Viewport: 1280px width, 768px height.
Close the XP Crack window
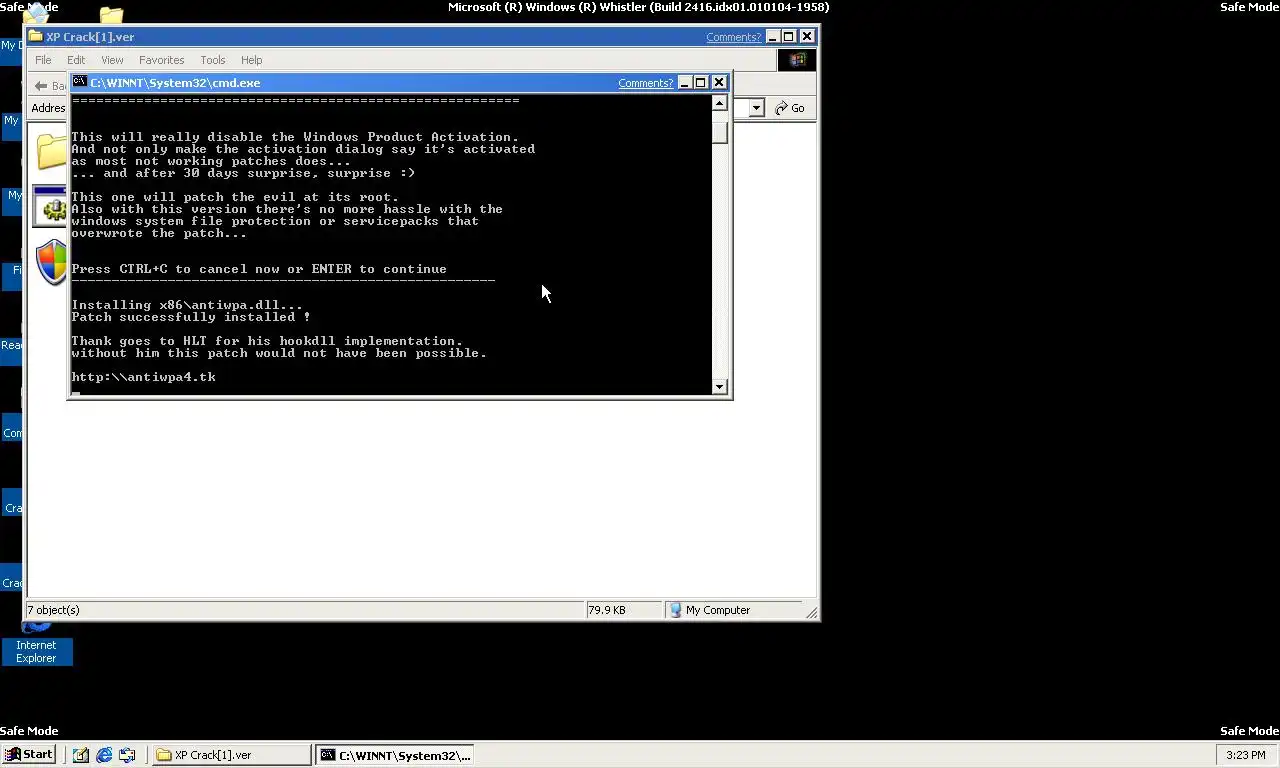tap(807, 37)
